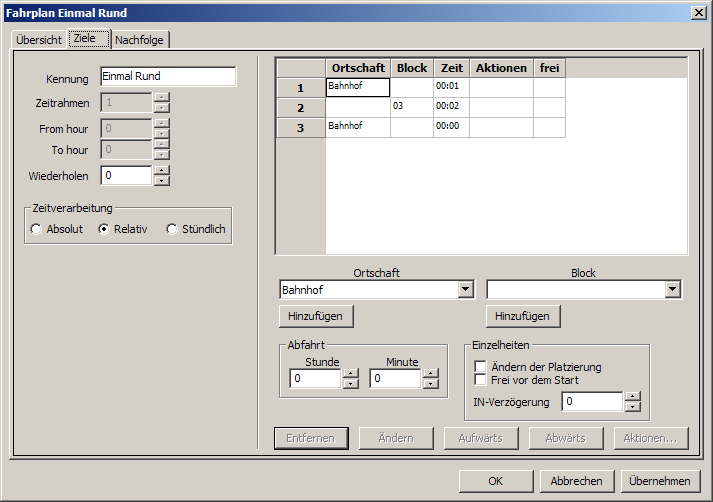The width and height of the screenshot is (713, 502).
Task: Open the Ortschaft dropdown list
Action: pos(465,290)
